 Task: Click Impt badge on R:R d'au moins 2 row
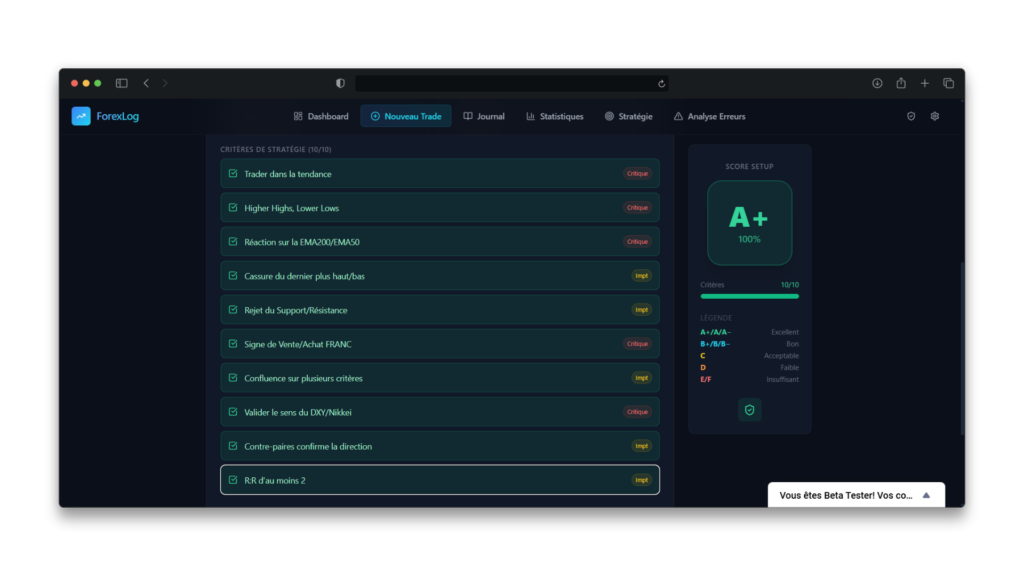click(641, 480)
